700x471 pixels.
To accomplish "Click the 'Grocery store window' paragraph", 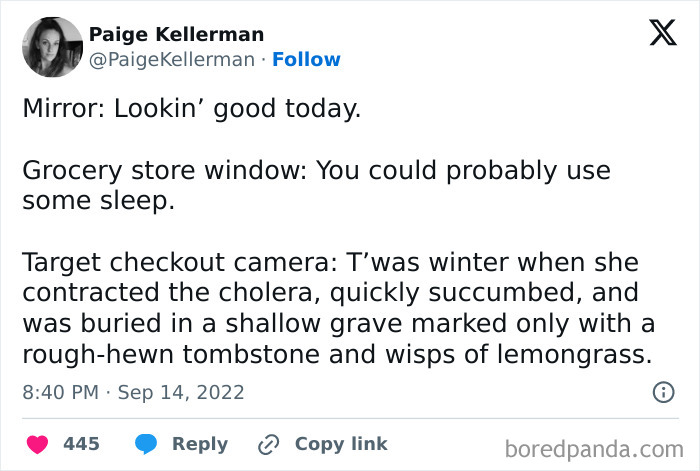I will pyautogui.click(x=317, y=185).
